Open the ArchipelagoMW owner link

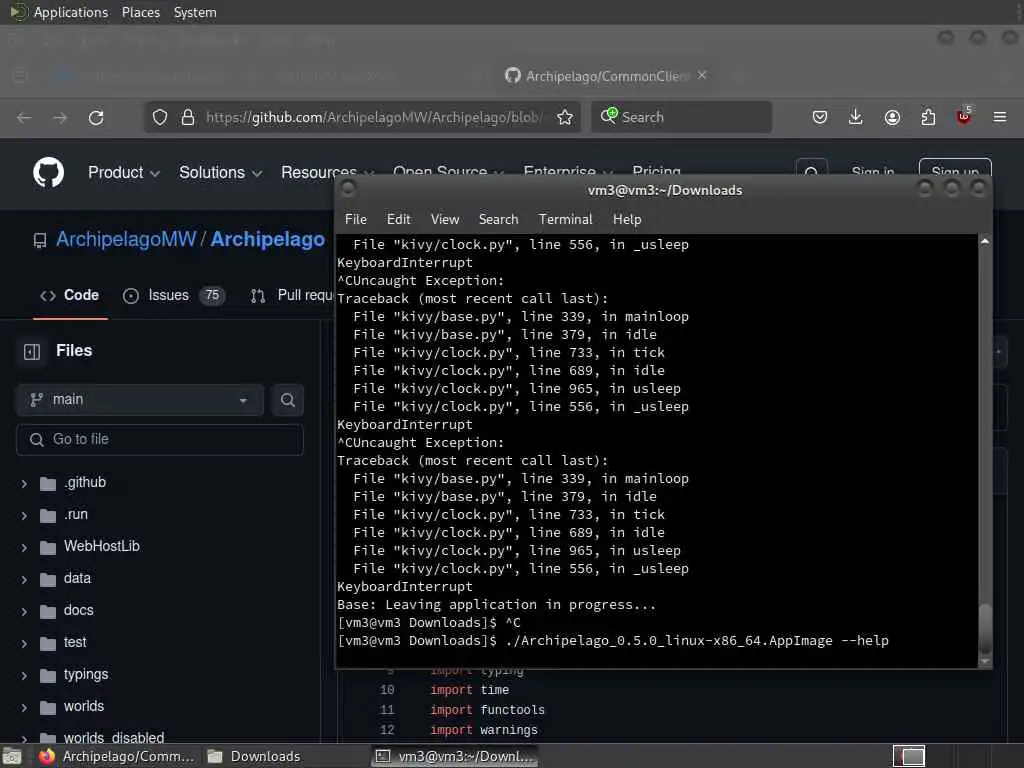pyautogui.click(x=126, y=240)
